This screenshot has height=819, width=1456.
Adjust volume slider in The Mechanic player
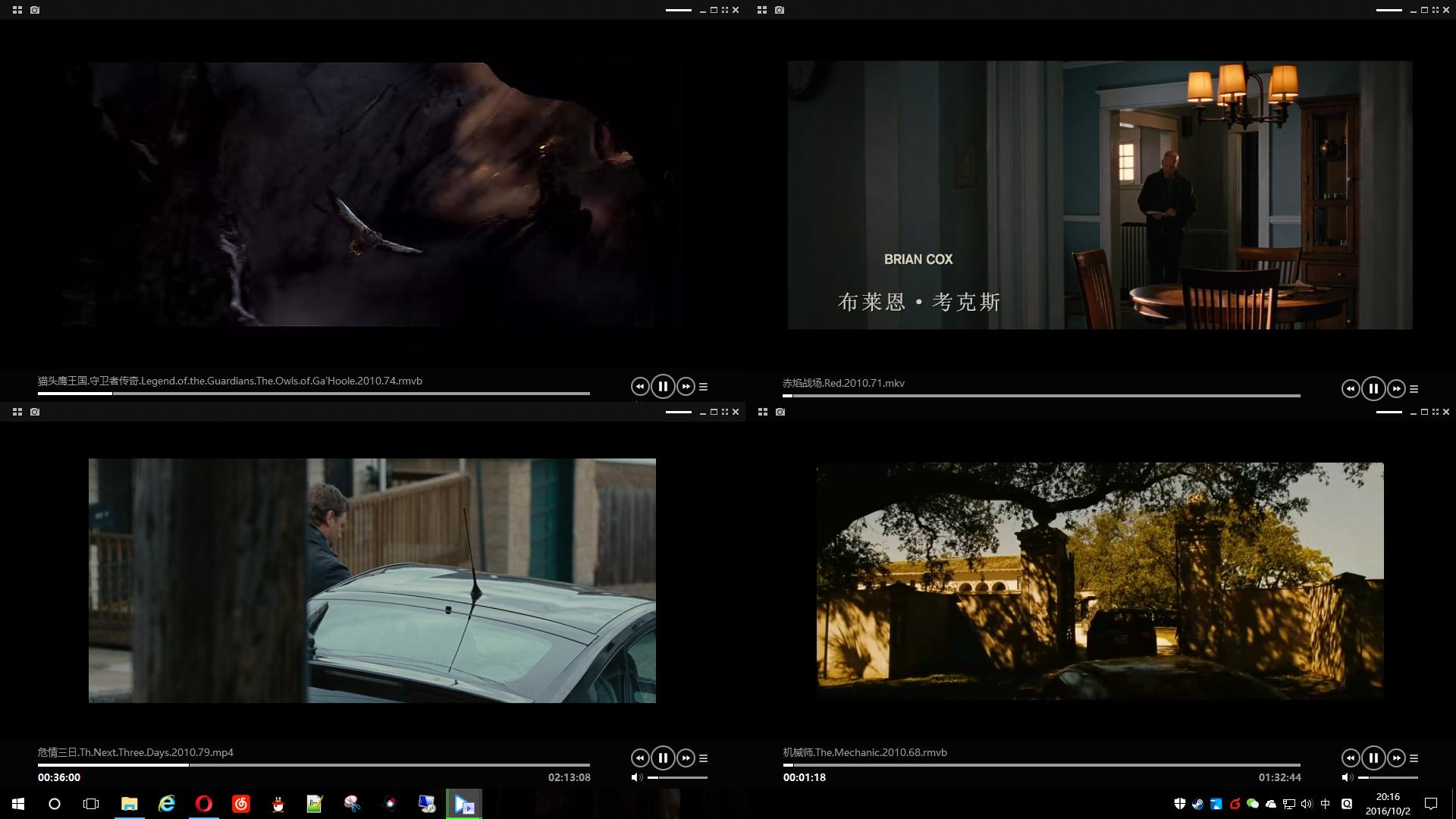click(1389, 777)
